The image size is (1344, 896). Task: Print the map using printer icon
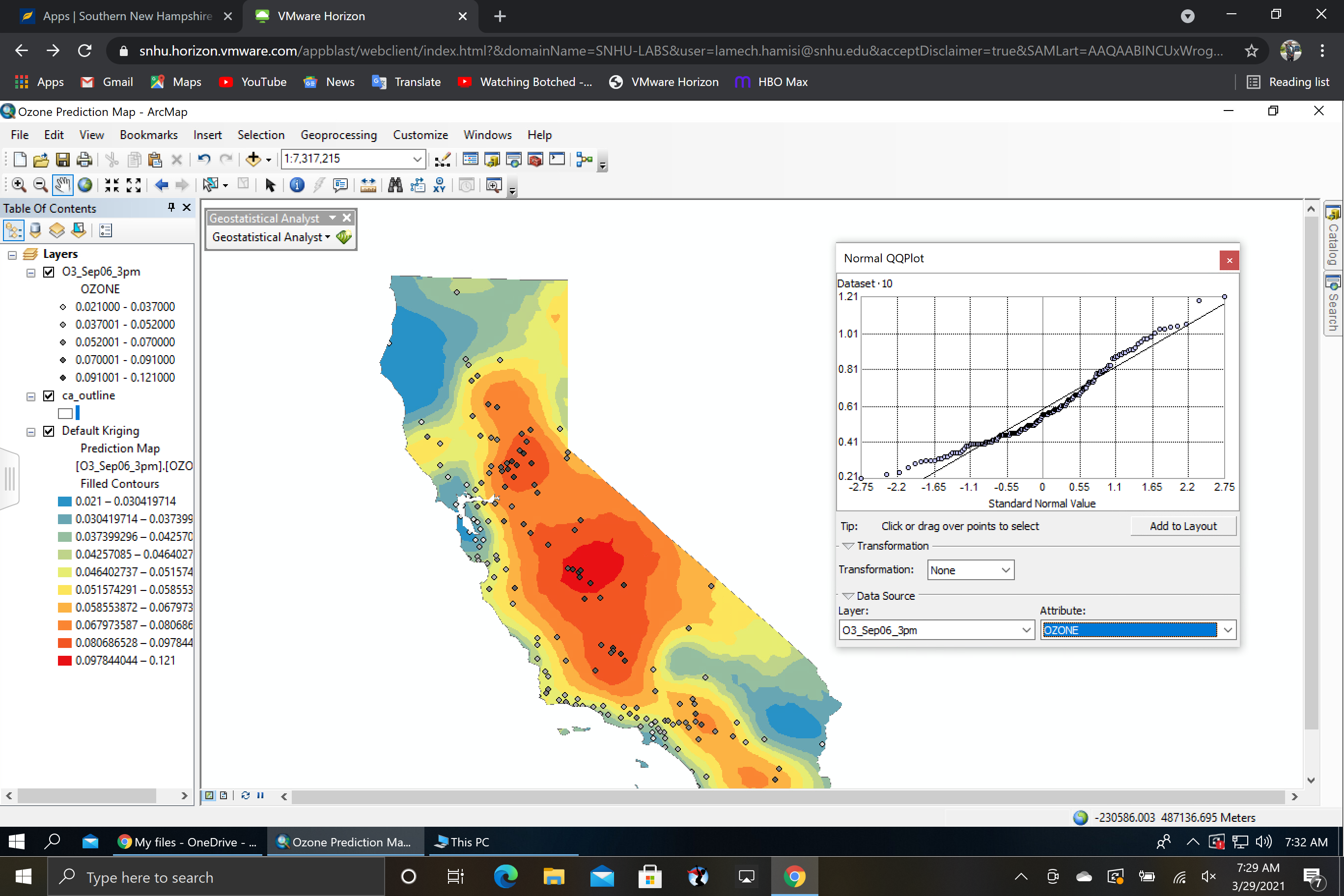coord(84,160)
